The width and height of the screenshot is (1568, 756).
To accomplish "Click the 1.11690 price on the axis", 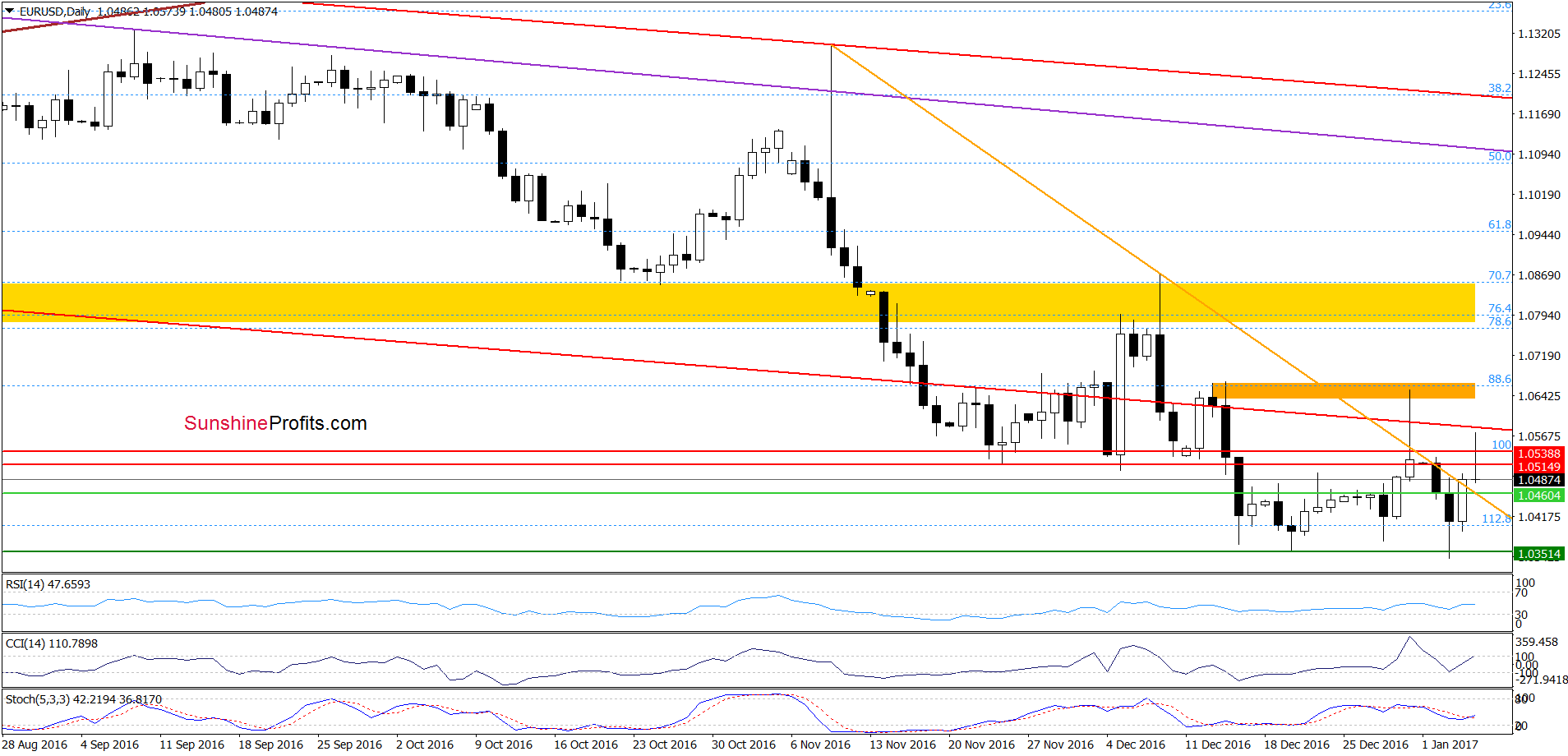I will point(1538,114).
